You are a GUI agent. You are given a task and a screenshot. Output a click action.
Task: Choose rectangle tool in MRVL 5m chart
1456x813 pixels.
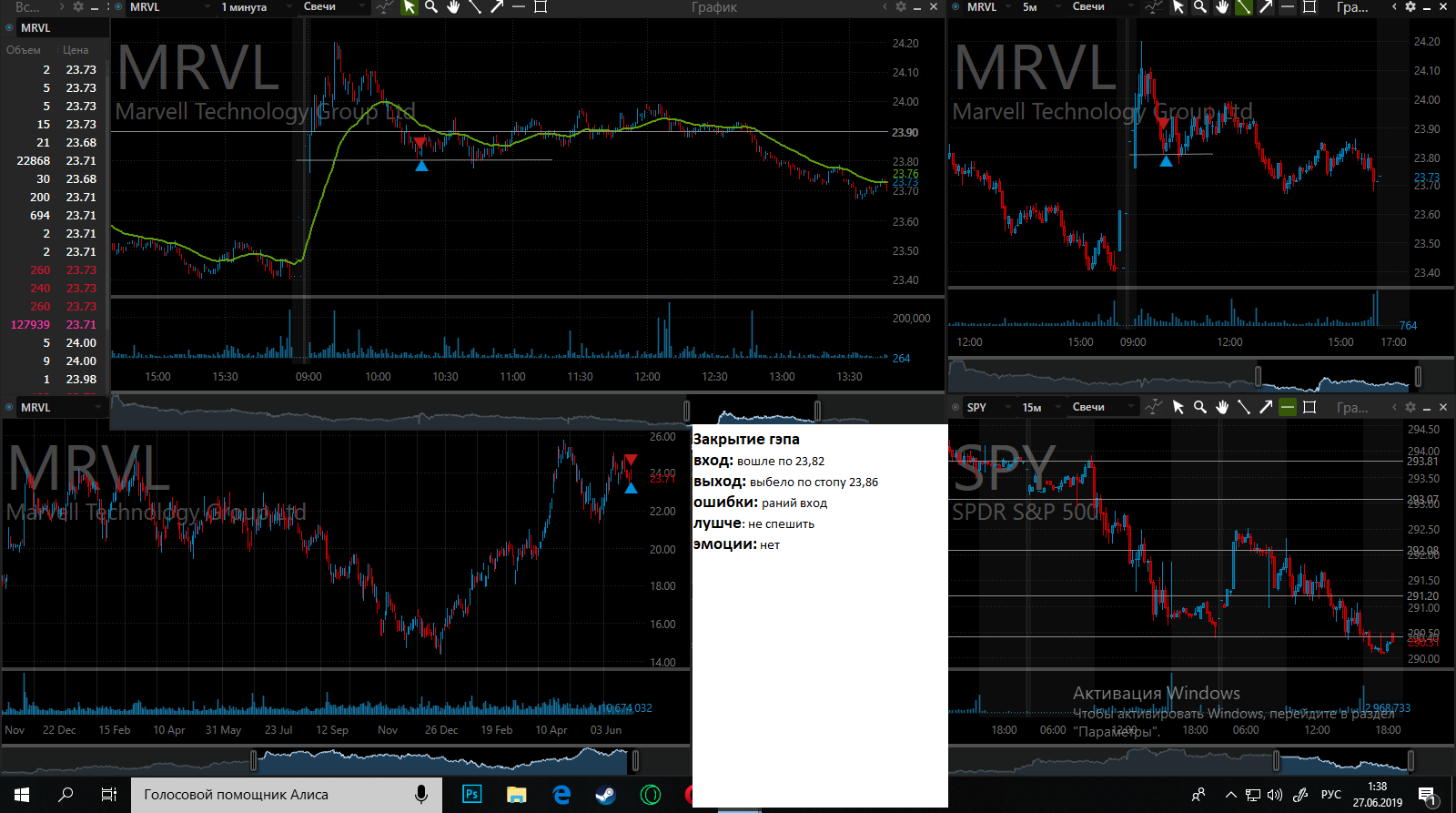tap(1309, 7)
